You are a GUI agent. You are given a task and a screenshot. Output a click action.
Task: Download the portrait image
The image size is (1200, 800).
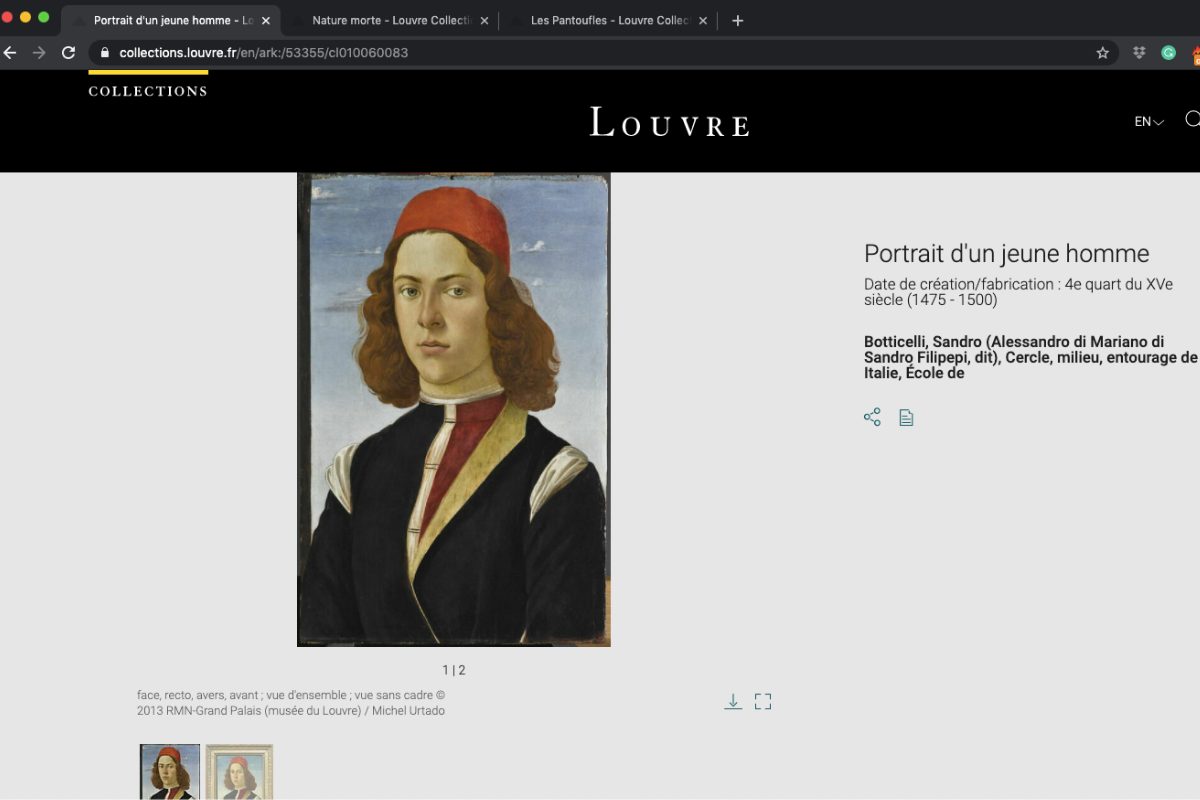pyautogui.click(x=733, y=702)
